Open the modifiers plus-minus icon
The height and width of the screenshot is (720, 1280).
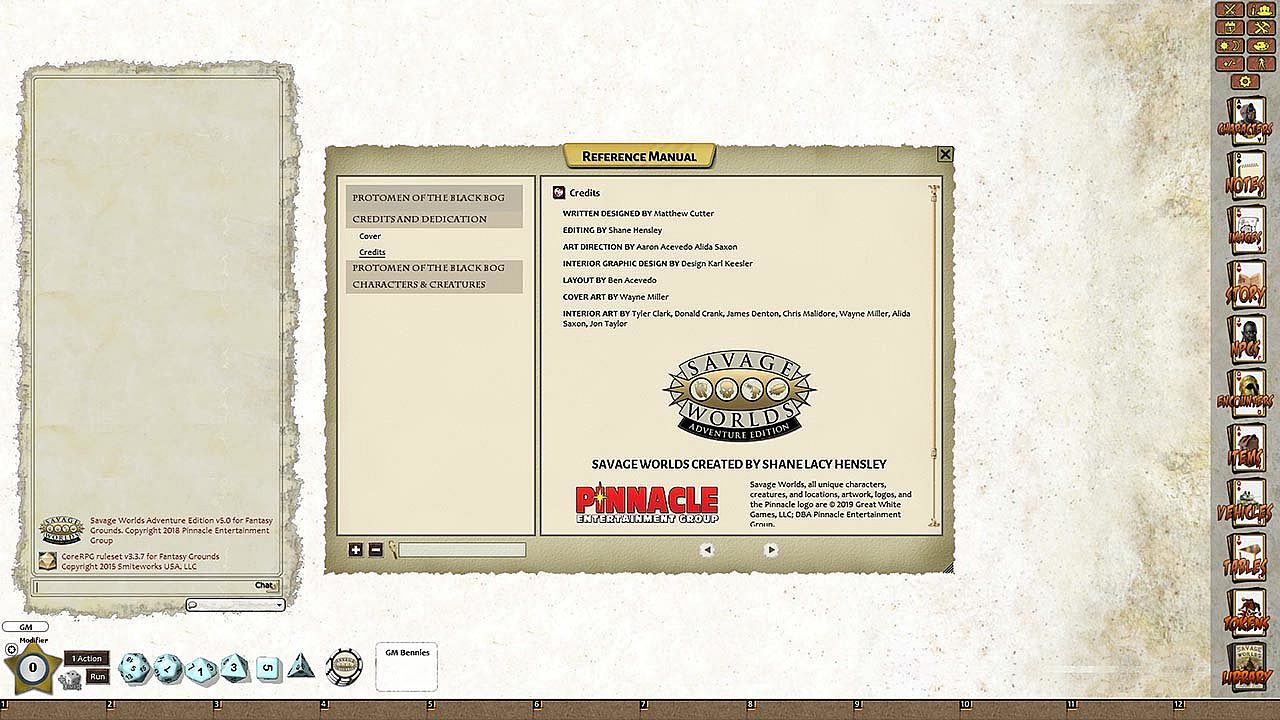[1229, 64]
